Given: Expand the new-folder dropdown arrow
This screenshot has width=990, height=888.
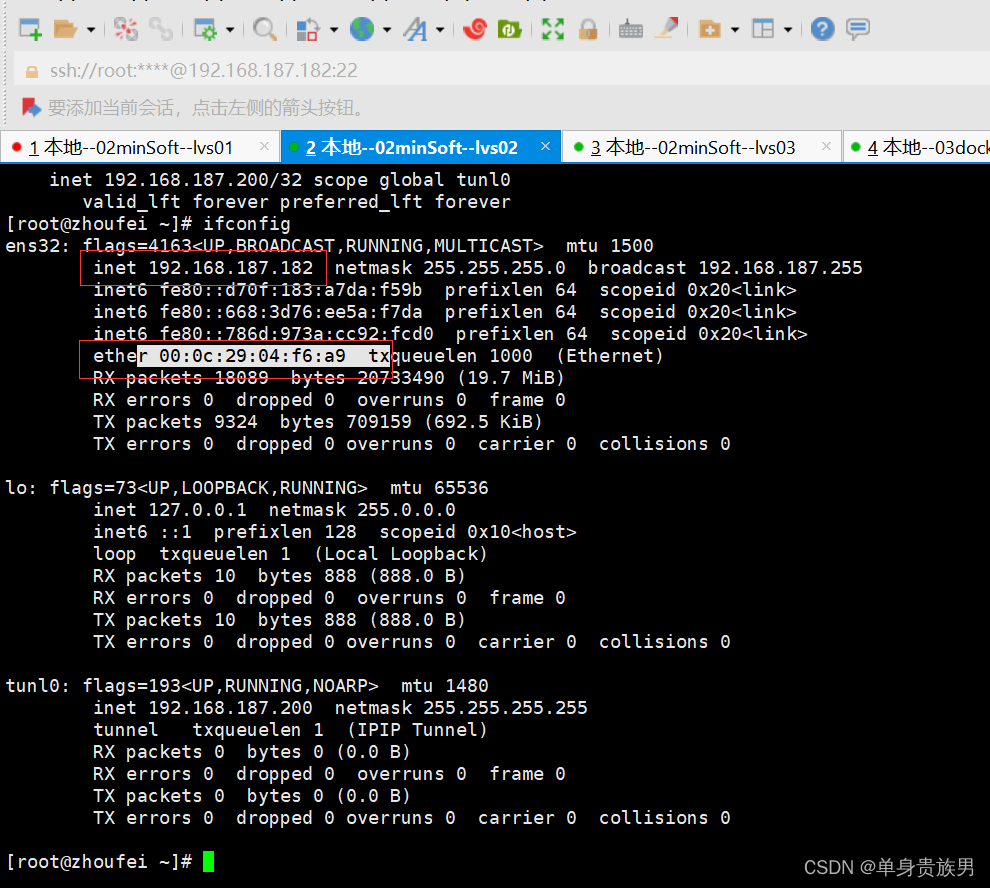Looking at the screenshot, I should 735,30.
